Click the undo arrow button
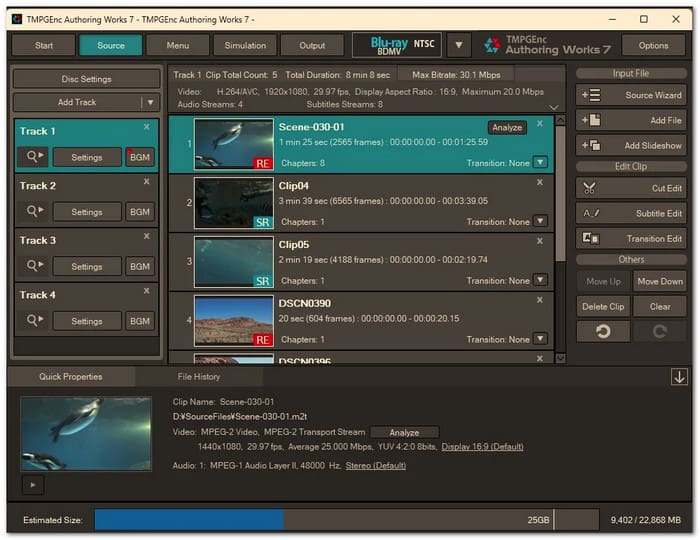The image size is (700, 540). pos(603,332)
